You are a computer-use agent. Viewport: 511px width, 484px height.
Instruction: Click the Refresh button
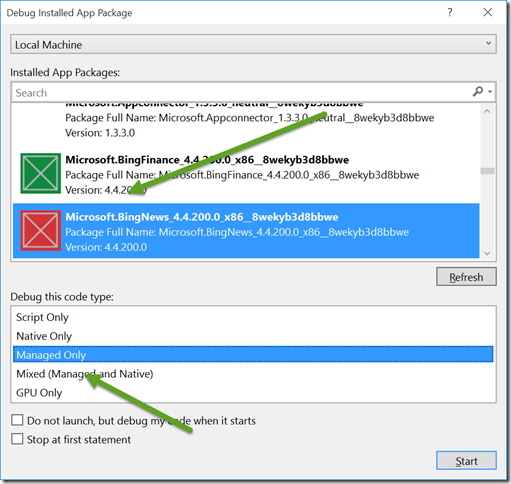tap(466, 277)
